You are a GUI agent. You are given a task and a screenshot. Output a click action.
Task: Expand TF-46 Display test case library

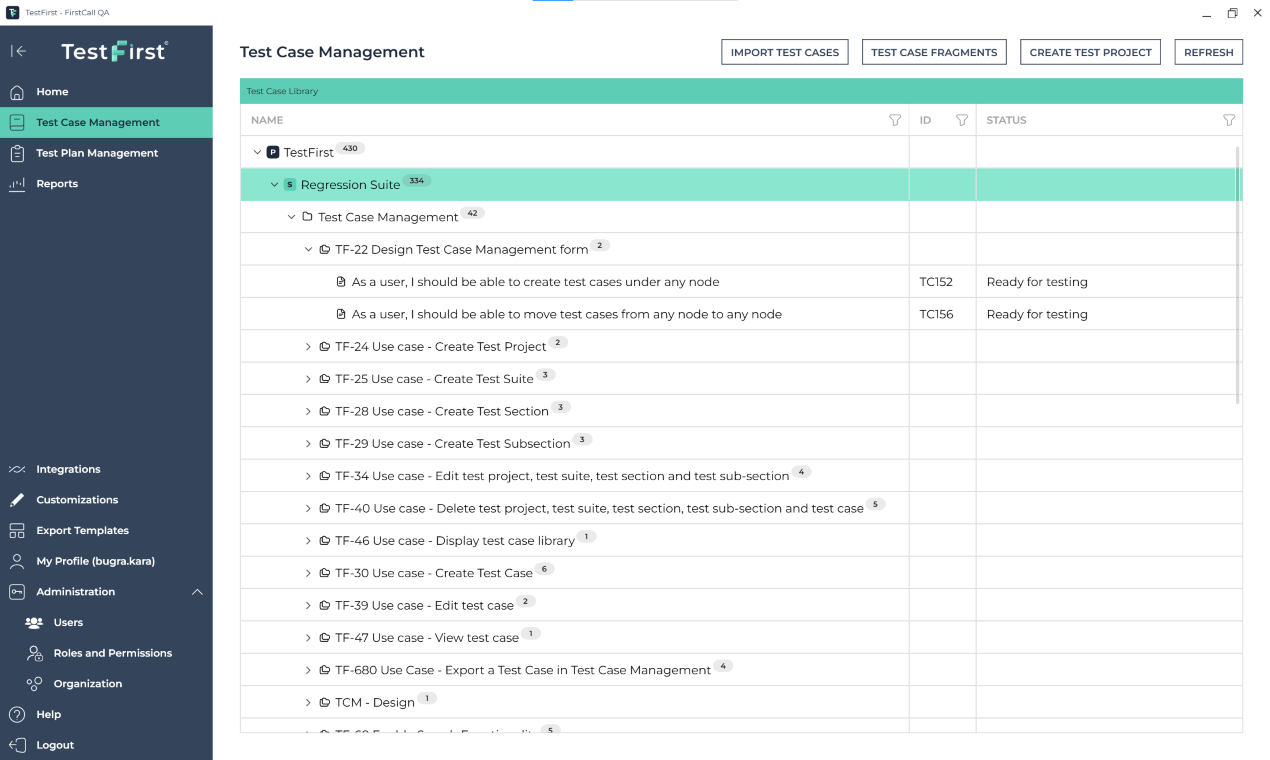(x=308, y=541)
